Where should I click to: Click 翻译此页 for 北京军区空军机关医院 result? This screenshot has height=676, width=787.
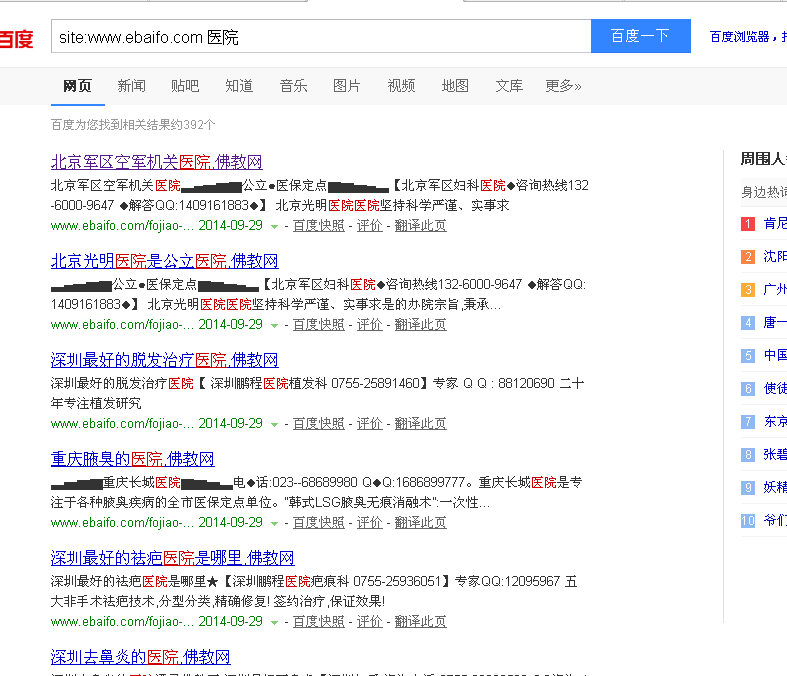421,226
